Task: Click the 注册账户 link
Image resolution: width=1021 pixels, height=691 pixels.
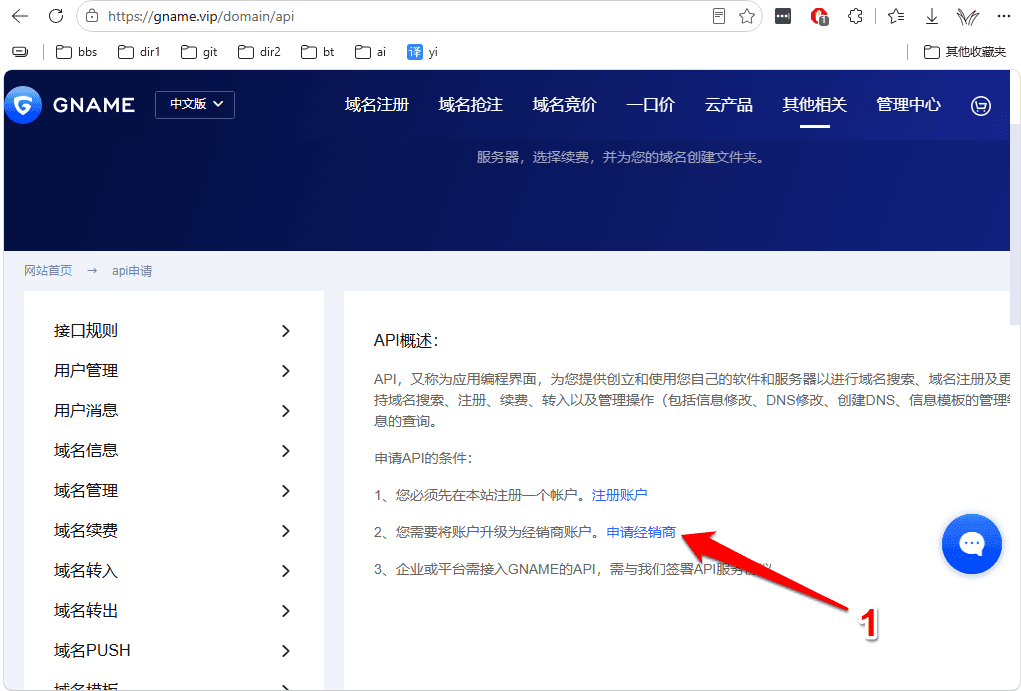Action: (x=619, y=495)
